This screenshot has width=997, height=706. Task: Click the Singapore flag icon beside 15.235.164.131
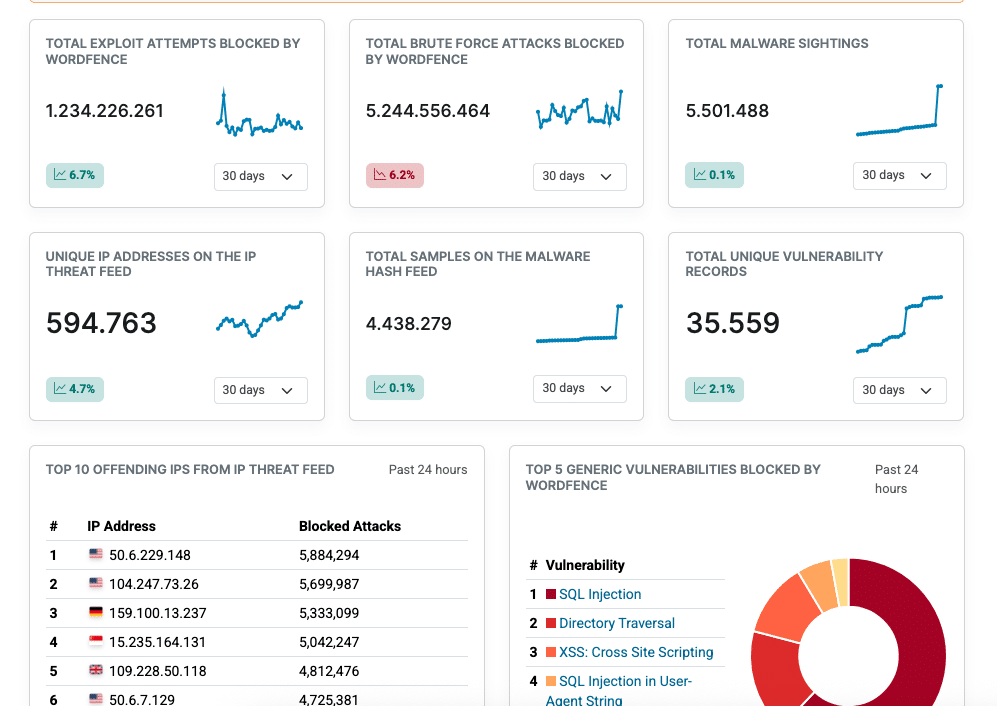(96, 642)
